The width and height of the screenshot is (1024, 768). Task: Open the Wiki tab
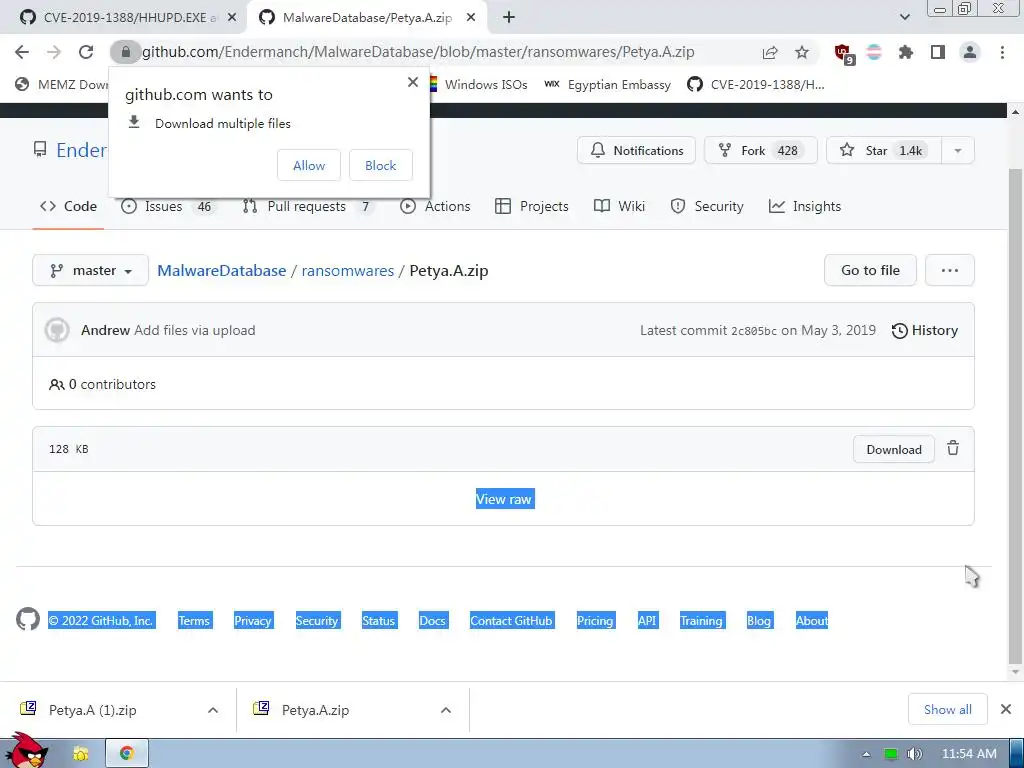[x=619, y=206]
